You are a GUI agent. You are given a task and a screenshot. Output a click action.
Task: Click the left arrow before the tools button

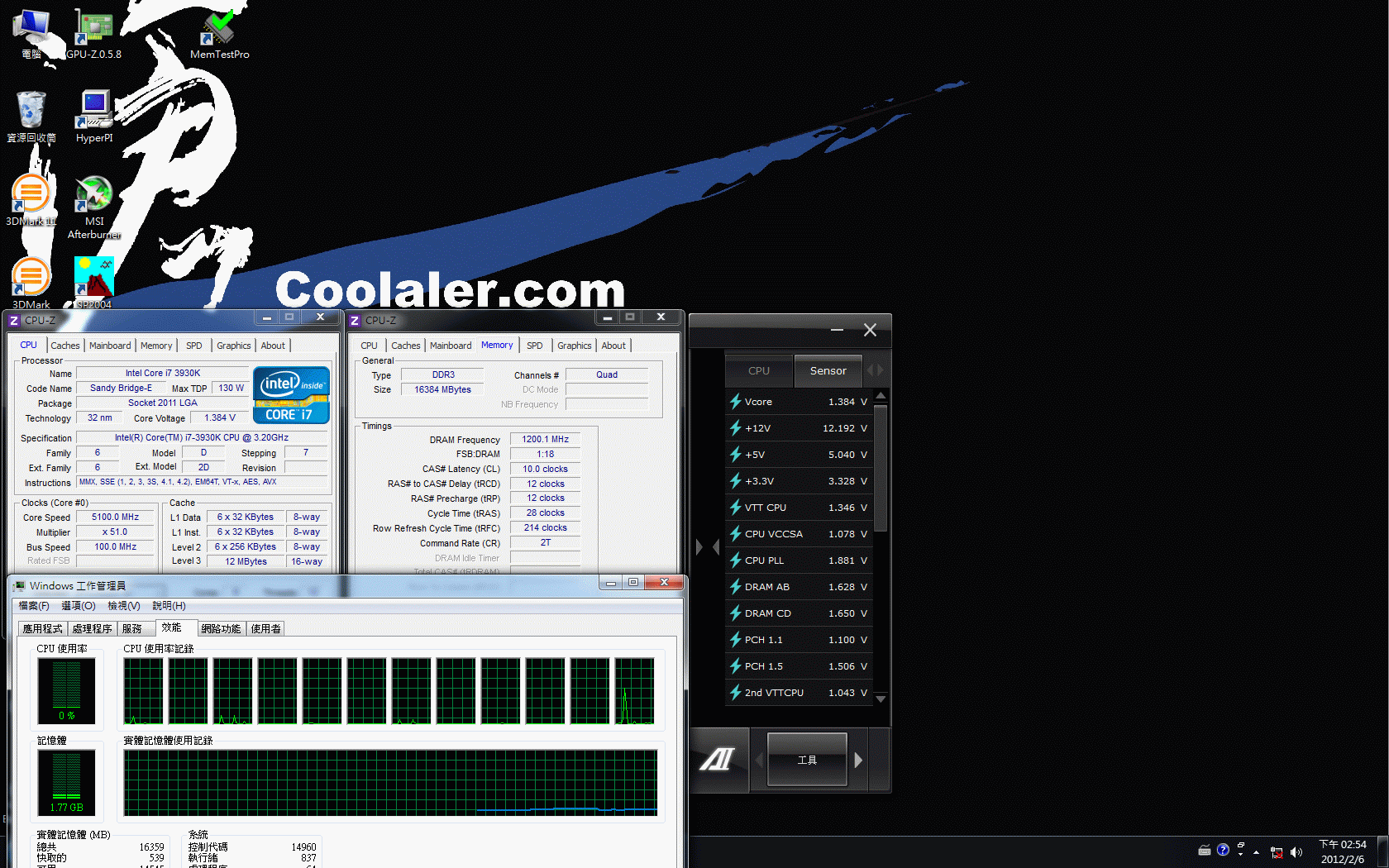(x=759, y=760)
